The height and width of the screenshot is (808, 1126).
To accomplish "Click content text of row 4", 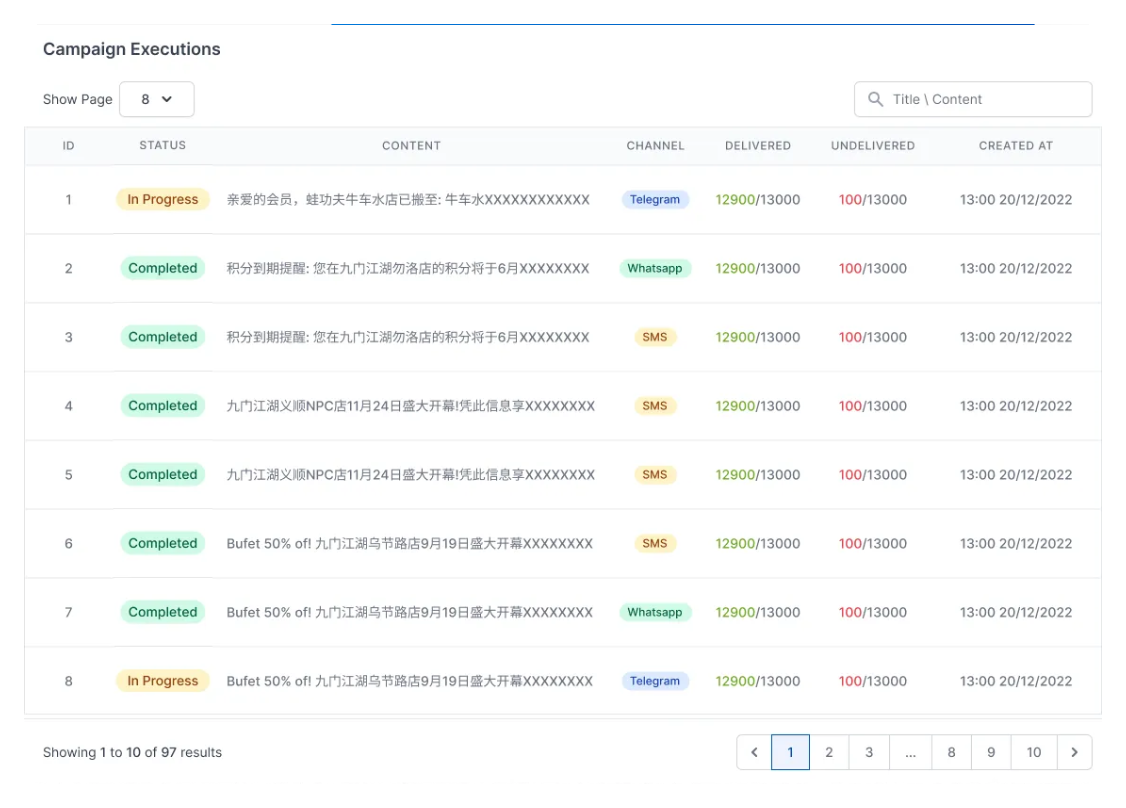I will click(411, 406).
